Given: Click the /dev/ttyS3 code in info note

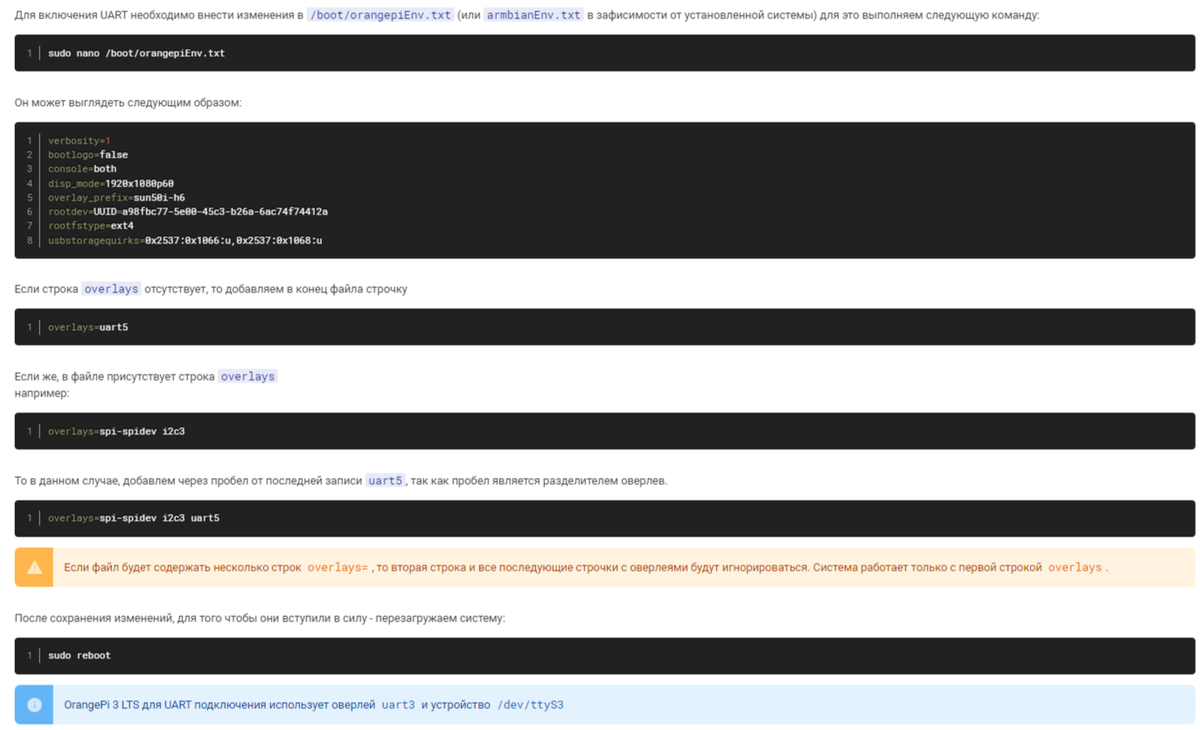Looking at the screenshot, I should (530, 705).
